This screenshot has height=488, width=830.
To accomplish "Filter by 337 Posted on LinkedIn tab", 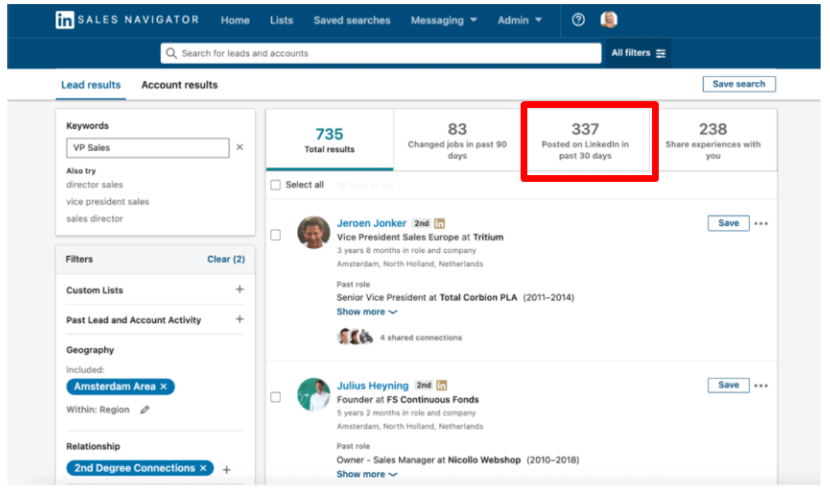I will 585,141.
